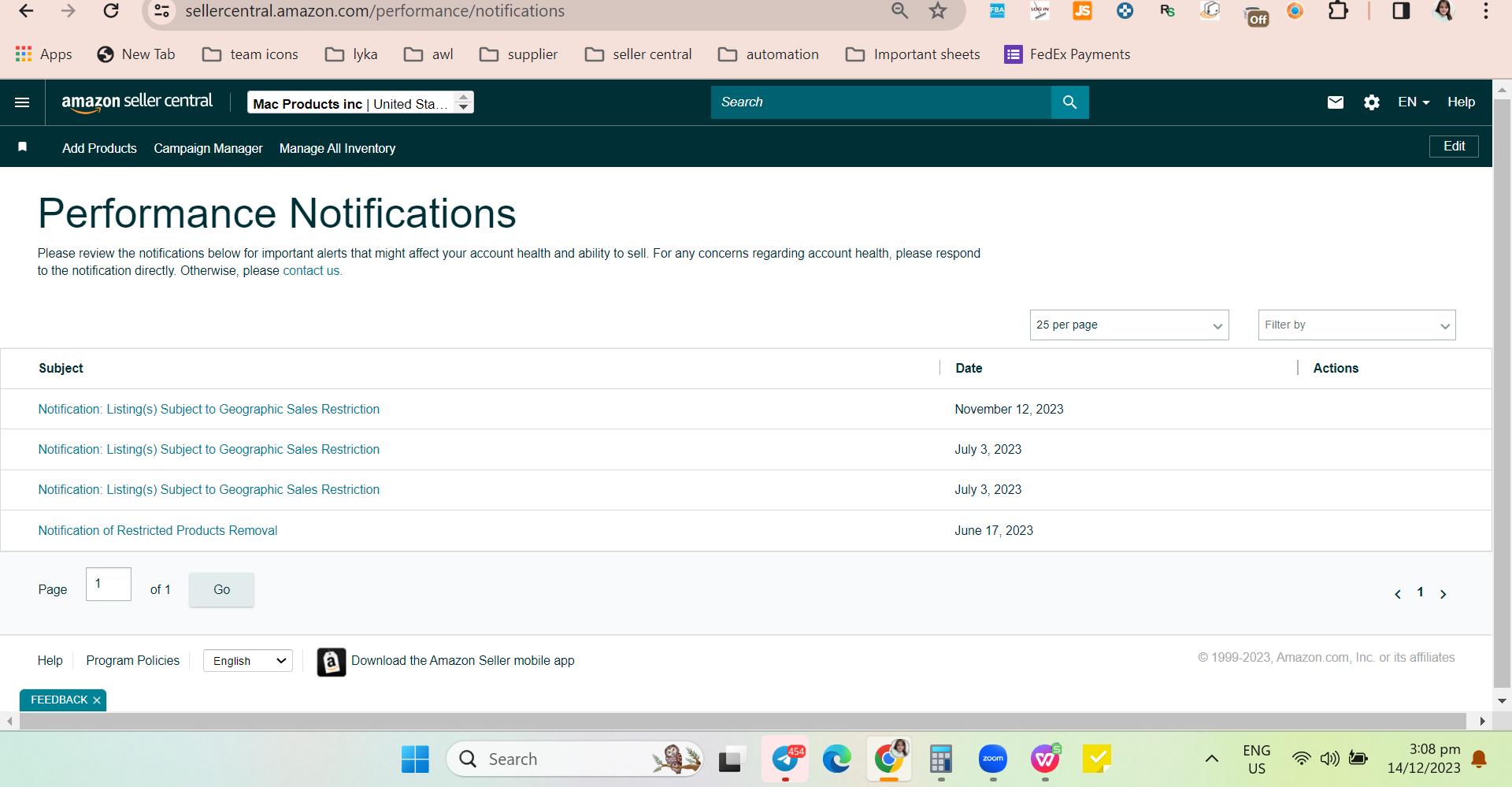Image resolution: width=1512 pixels, height=787 pixels.
Task: Open the orange JS extension icon
Action: click(x=1082, y=10)
